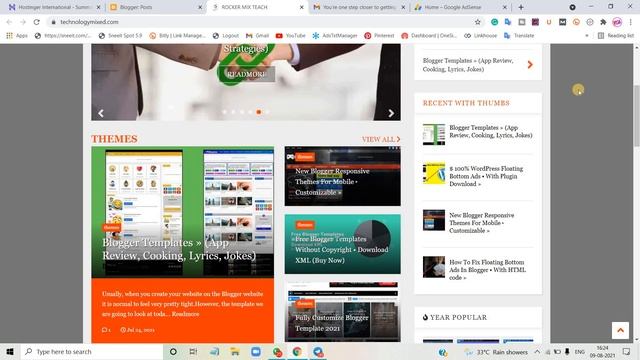Expand the sidebar Blogger Templates chevron arrow
The width and height of the screenshot is (640, 360).
coord(530,64)
